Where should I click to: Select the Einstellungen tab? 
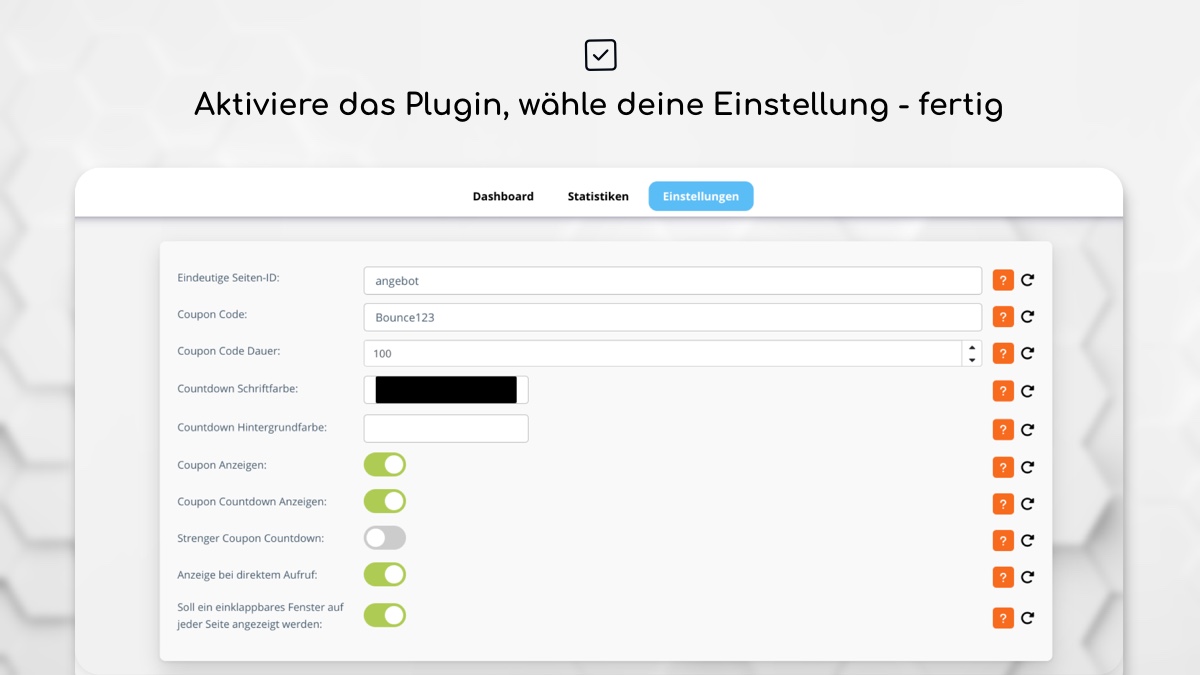point(701,196)
